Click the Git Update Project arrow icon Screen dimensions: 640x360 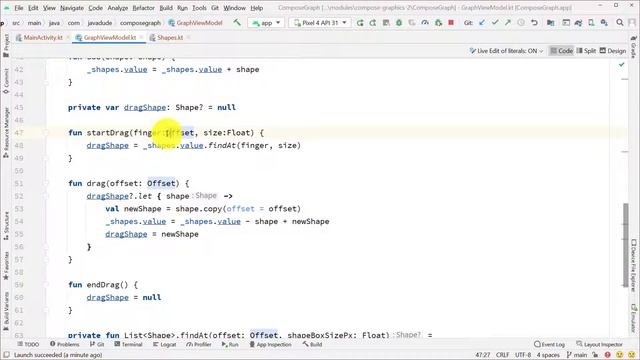(x=482, y=23)
